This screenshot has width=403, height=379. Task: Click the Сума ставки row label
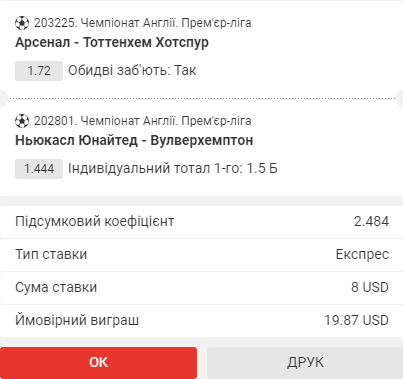(x=56, y=288)
